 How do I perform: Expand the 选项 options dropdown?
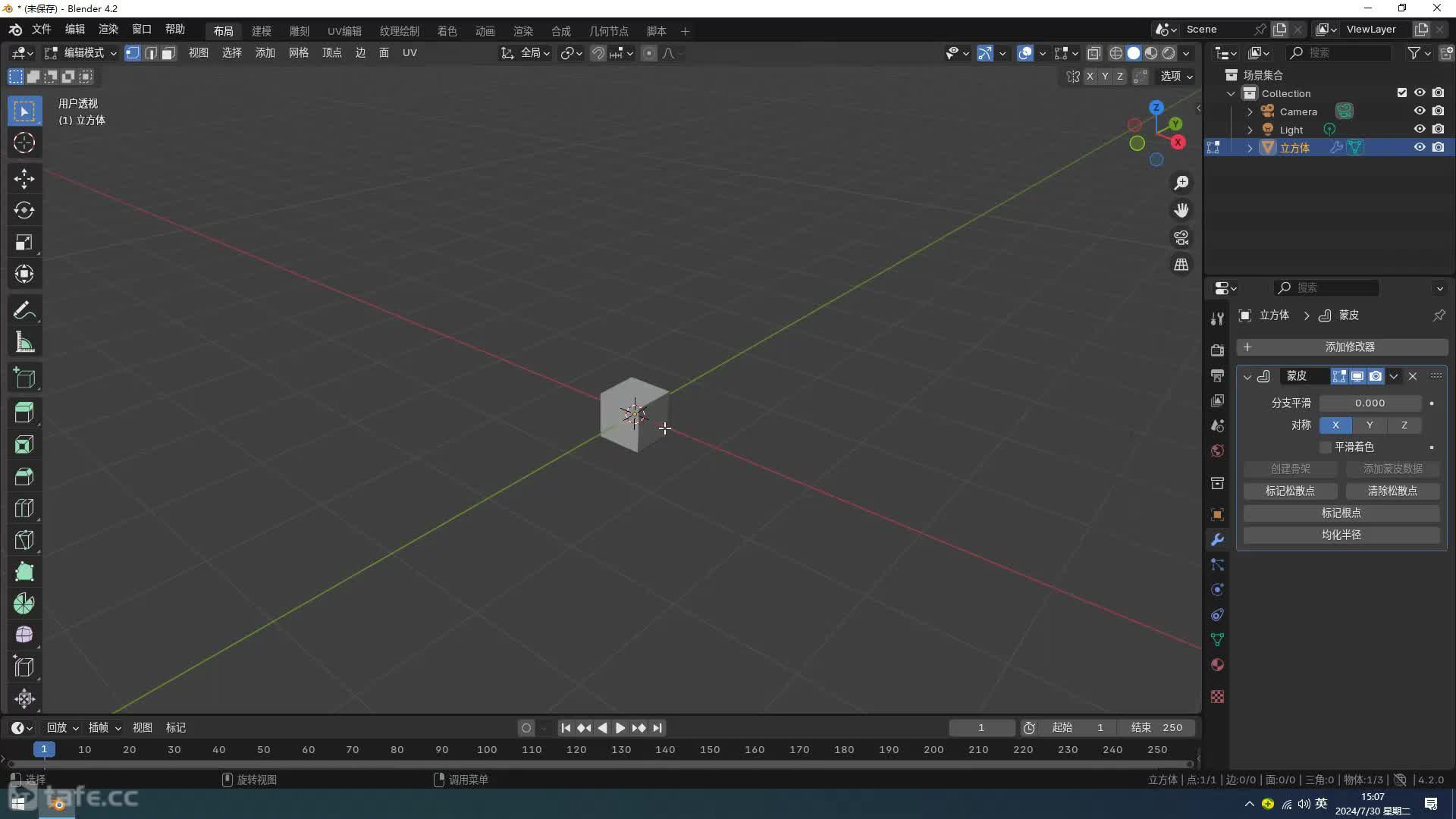pyautogui.click(x=1176, y=77)
